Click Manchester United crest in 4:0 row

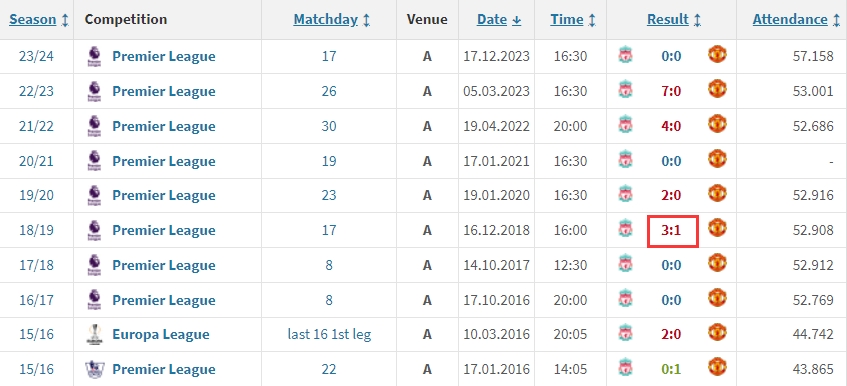click(x=717, y=125)
